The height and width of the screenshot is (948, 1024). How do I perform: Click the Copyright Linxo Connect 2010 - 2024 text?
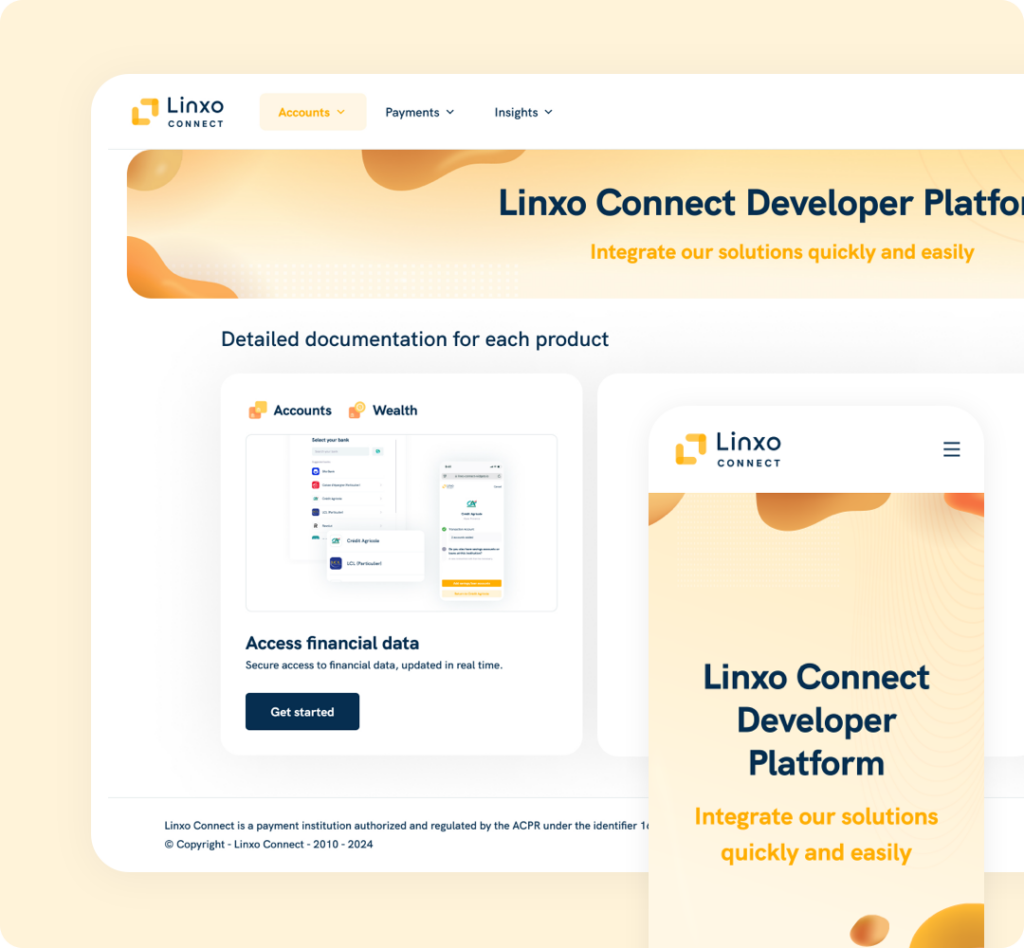coord(268,844)
